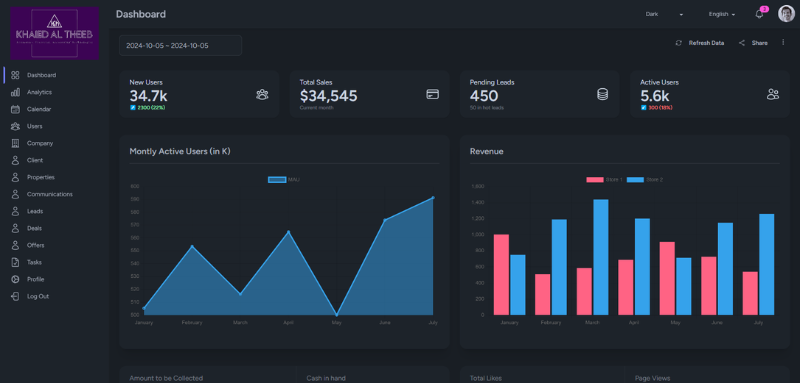800x383 pixels.
Task: Click the Client person icon
Action: tap(15, 160)
